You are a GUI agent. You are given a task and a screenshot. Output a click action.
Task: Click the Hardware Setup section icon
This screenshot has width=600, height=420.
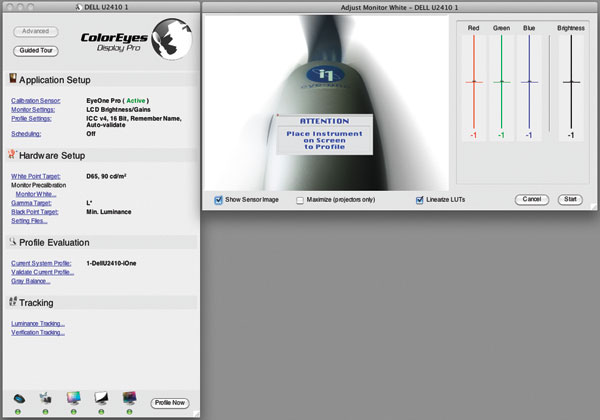[12, 154]
